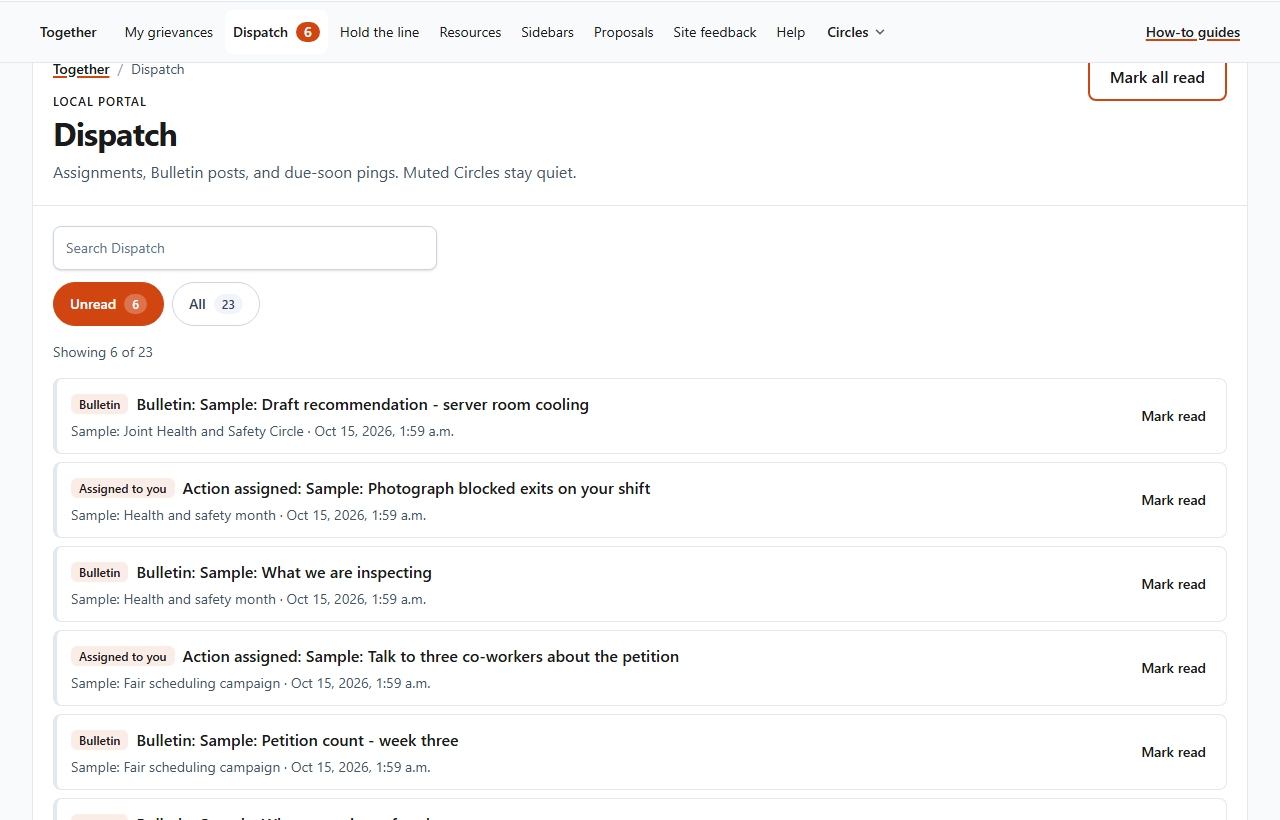Switch to the All filter tab
The width and height of the screenshot is (1280, 820).
[216, 304]
